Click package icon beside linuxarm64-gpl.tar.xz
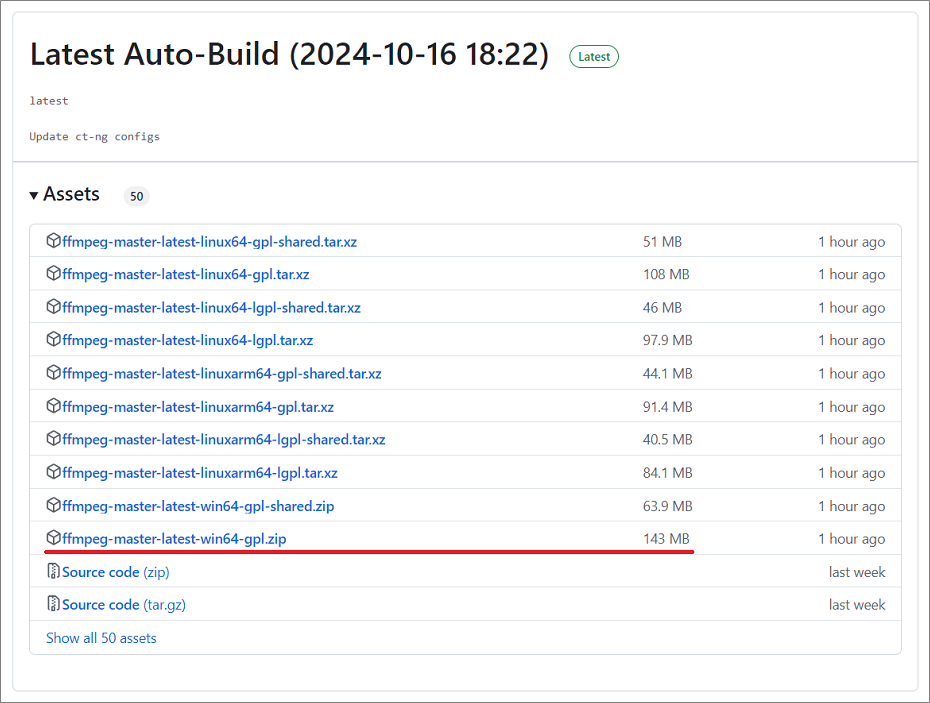This screenshot has height=703, width=930. tap(53, 406)
